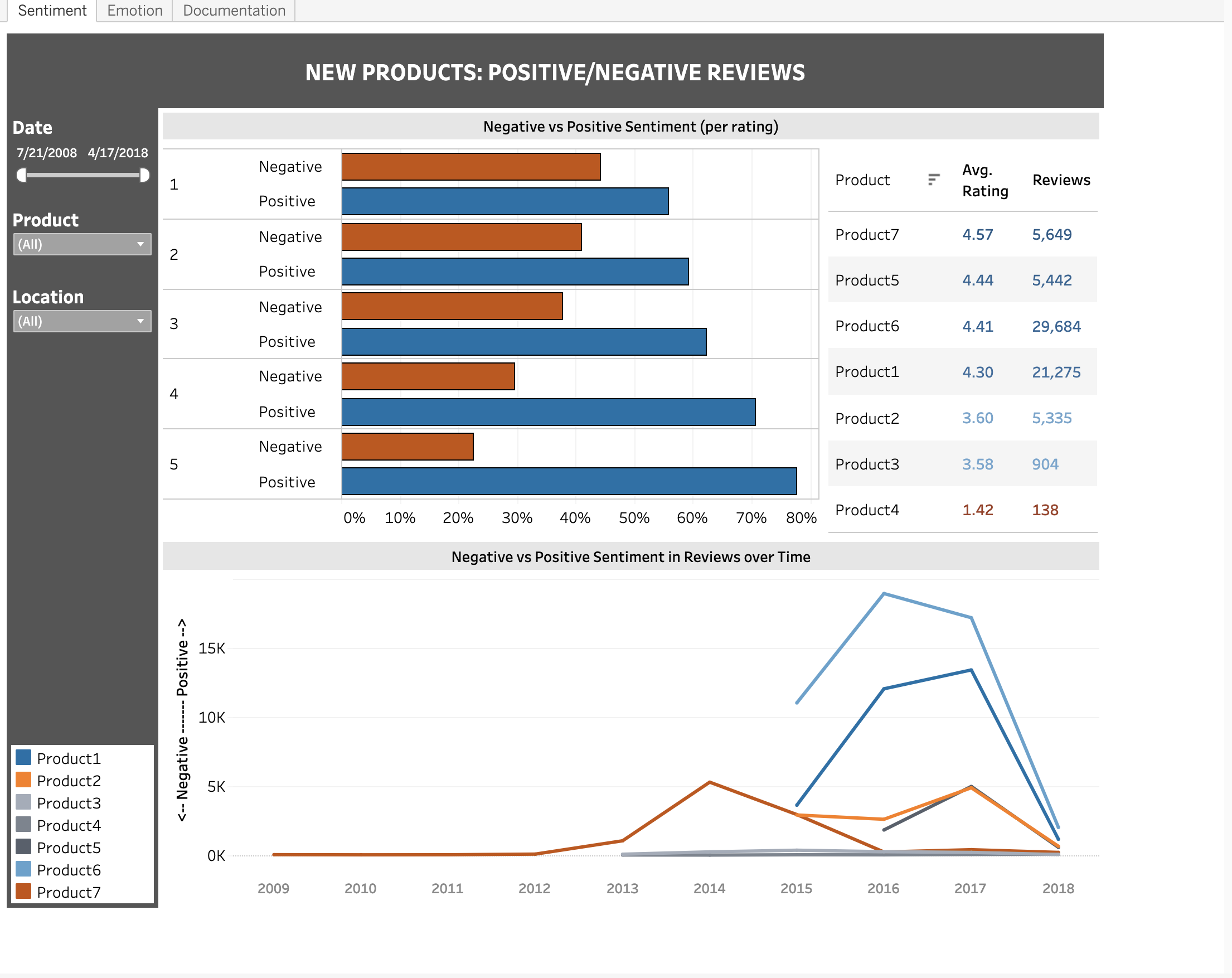The width and height of the screenshot is (1232, 978).
Task: Switch to the Emotion tab
Action: (135, 10)
